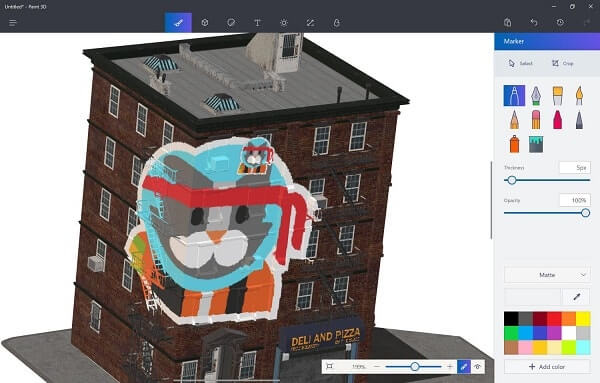600x383 pixels.
Task: Choose the pale cream color swatch
Action: [x=554, y=347]
